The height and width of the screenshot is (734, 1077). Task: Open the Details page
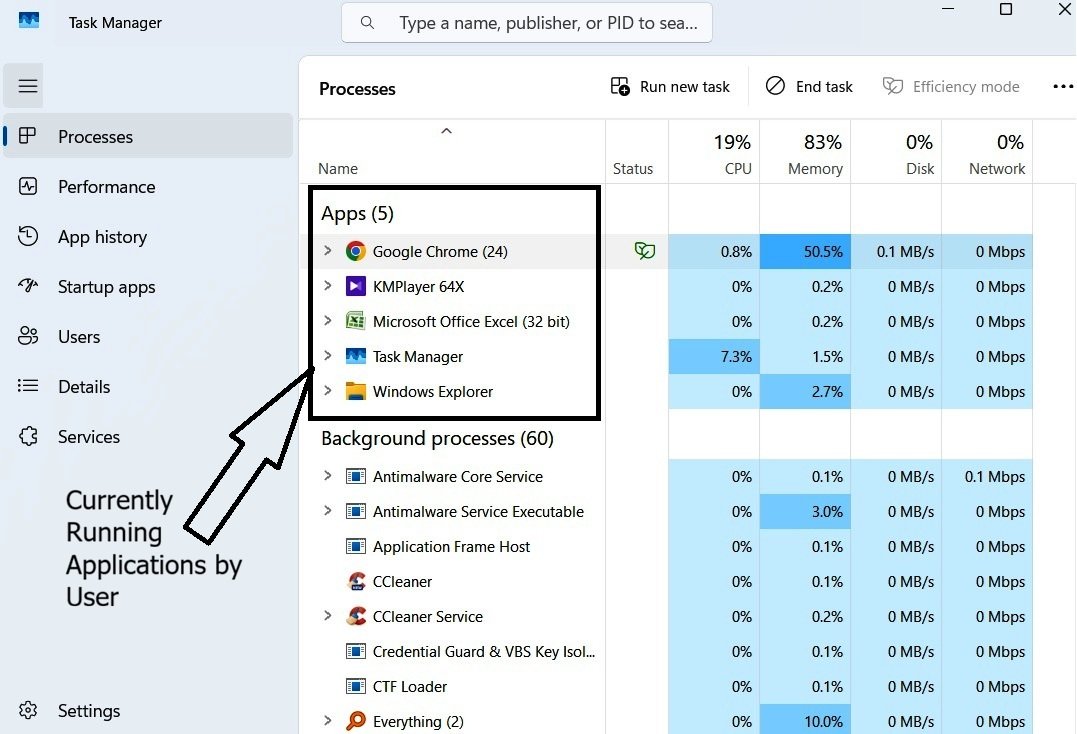pos(148,387)
